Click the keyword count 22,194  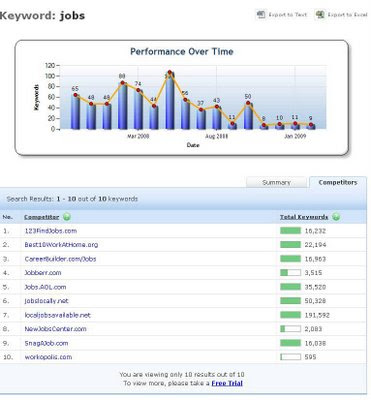pos(315,245)
